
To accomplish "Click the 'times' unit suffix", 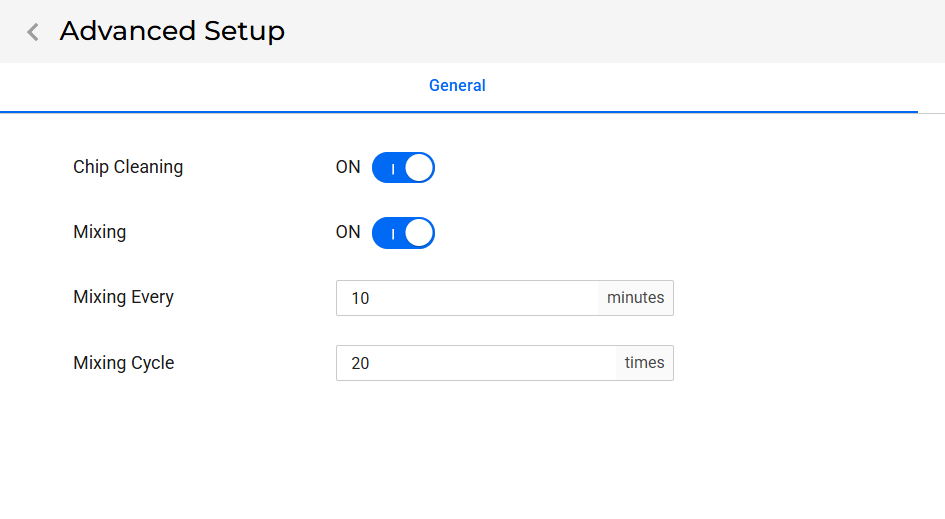I will (x=644, y=363).
